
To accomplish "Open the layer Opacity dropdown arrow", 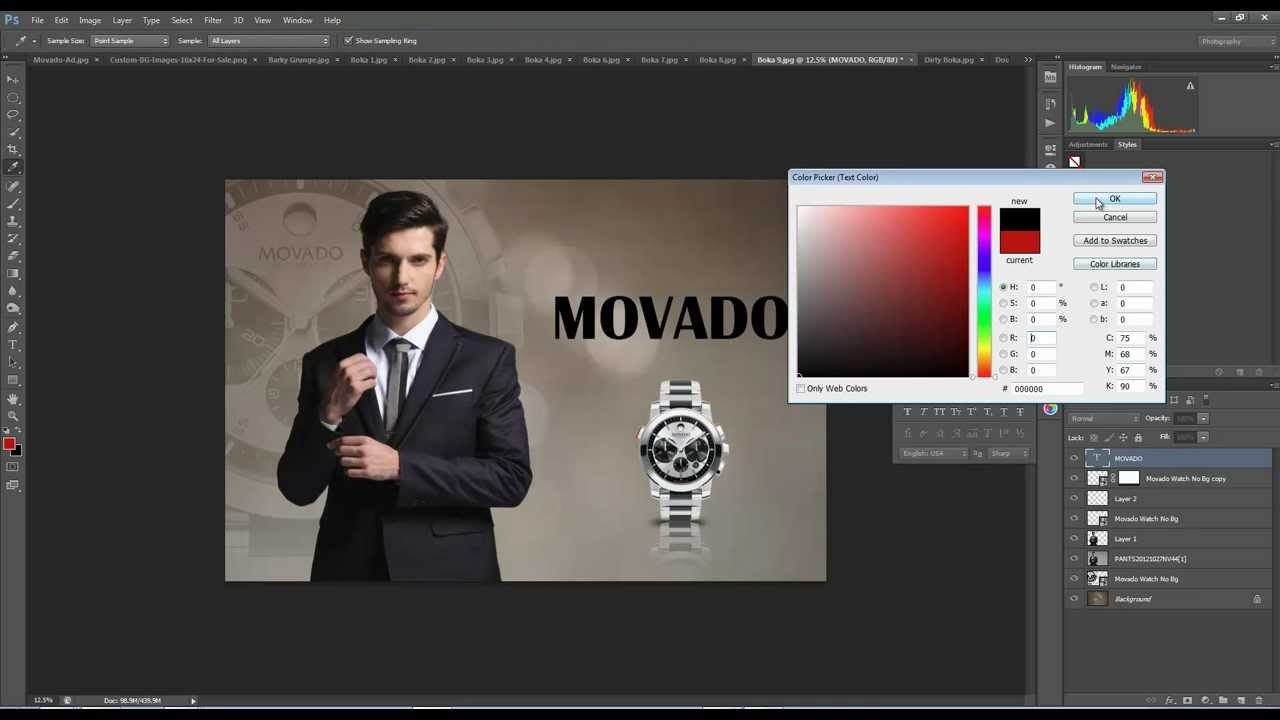I will pos(1203,418).
